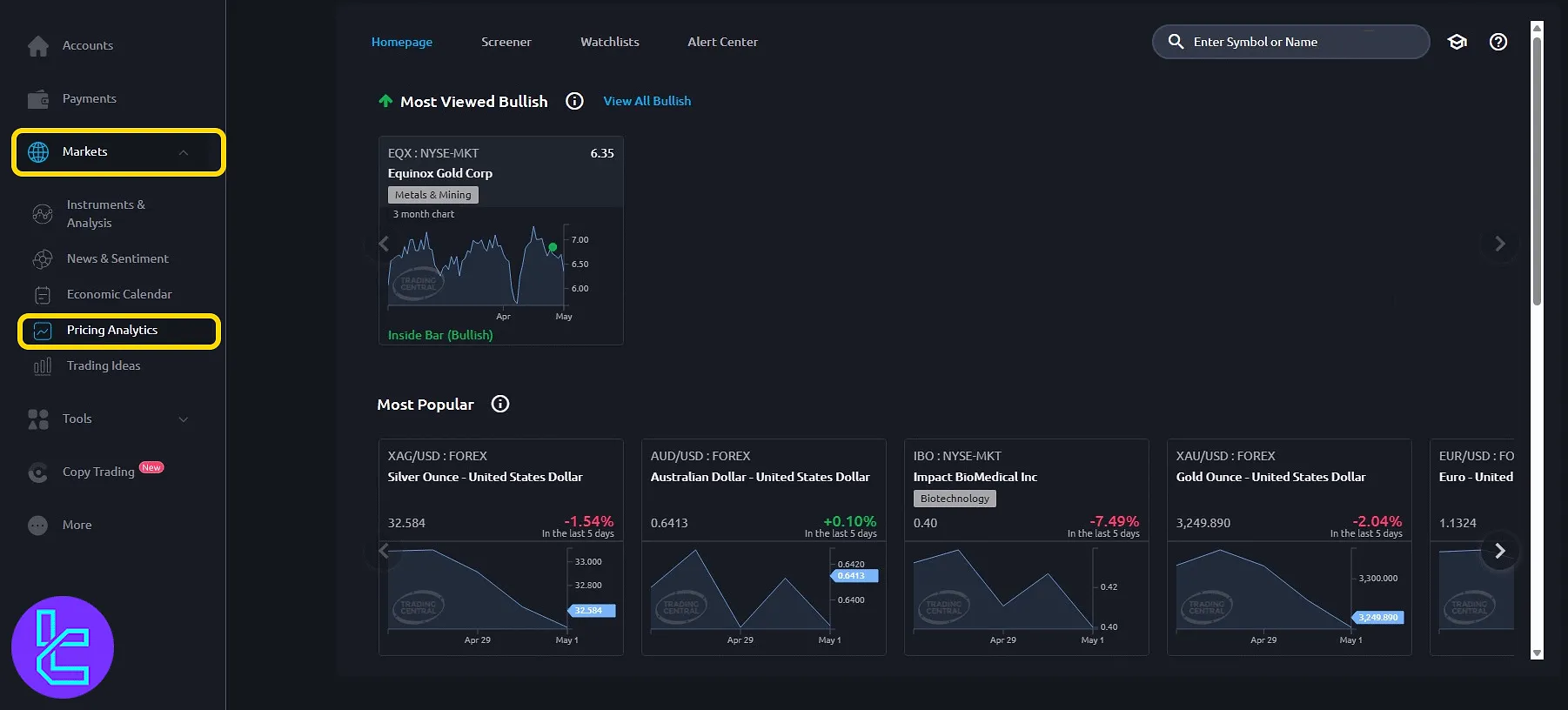Select Economic Calendar menu item
The height and width of the screenshot is (710, 1568).
pyautogui.click(x=119, y=295)
